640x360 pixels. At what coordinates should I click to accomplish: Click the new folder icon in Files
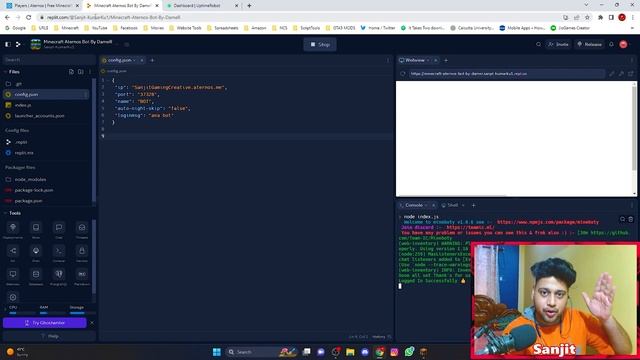81,72
